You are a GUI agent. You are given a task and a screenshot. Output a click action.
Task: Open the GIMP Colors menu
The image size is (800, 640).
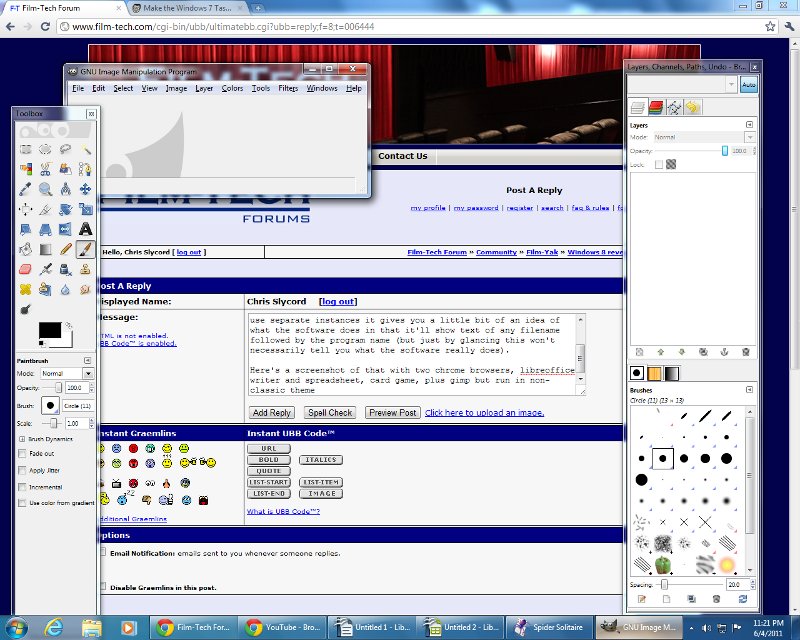232,88
